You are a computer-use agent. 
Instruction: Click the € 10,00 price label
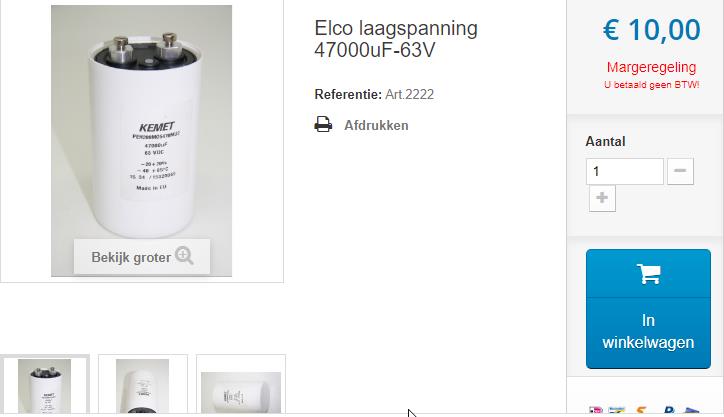[x=651, y=30]
